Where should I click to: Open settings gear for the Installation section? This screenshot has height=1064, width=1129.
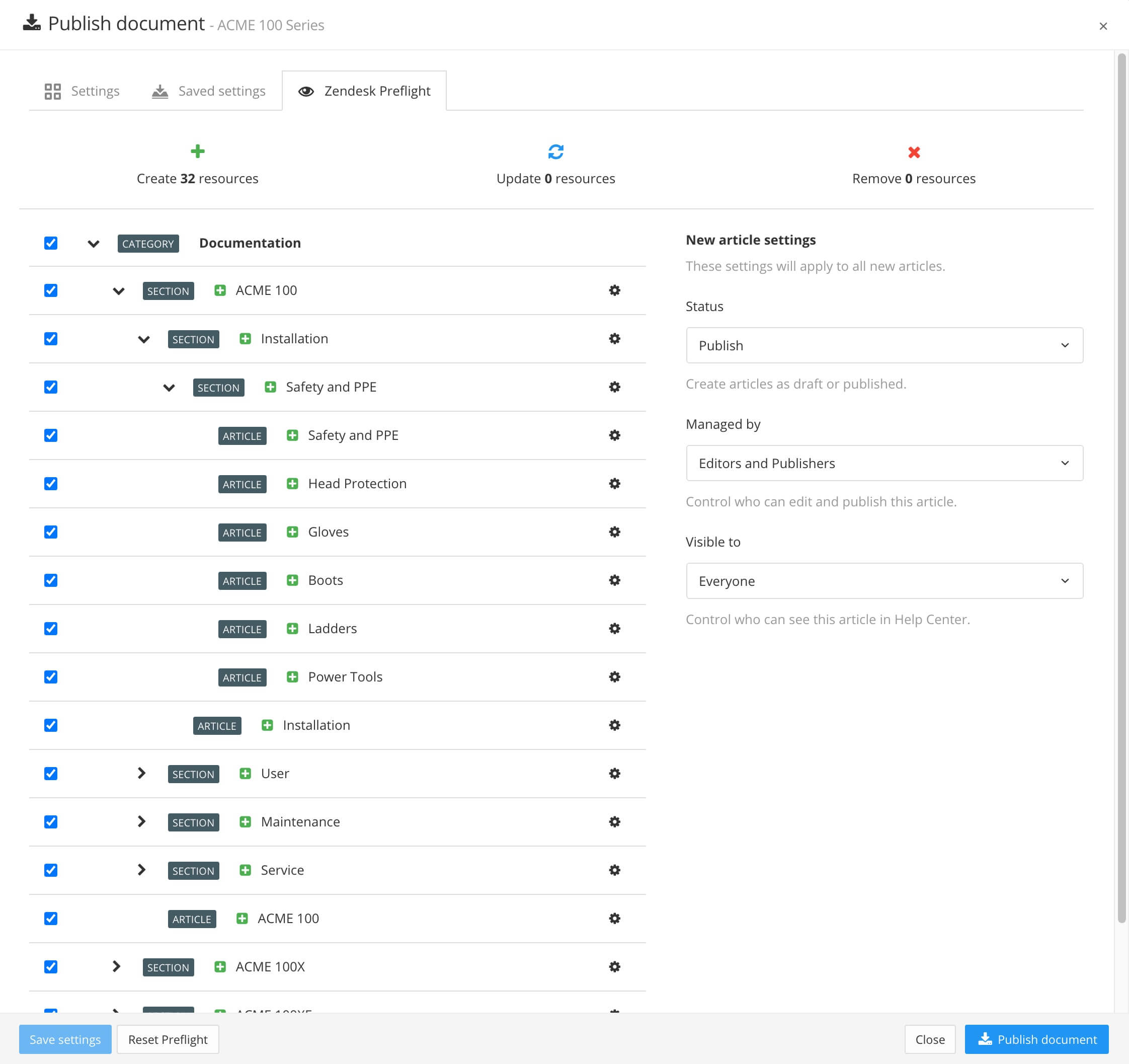click(x=614, y=339)
